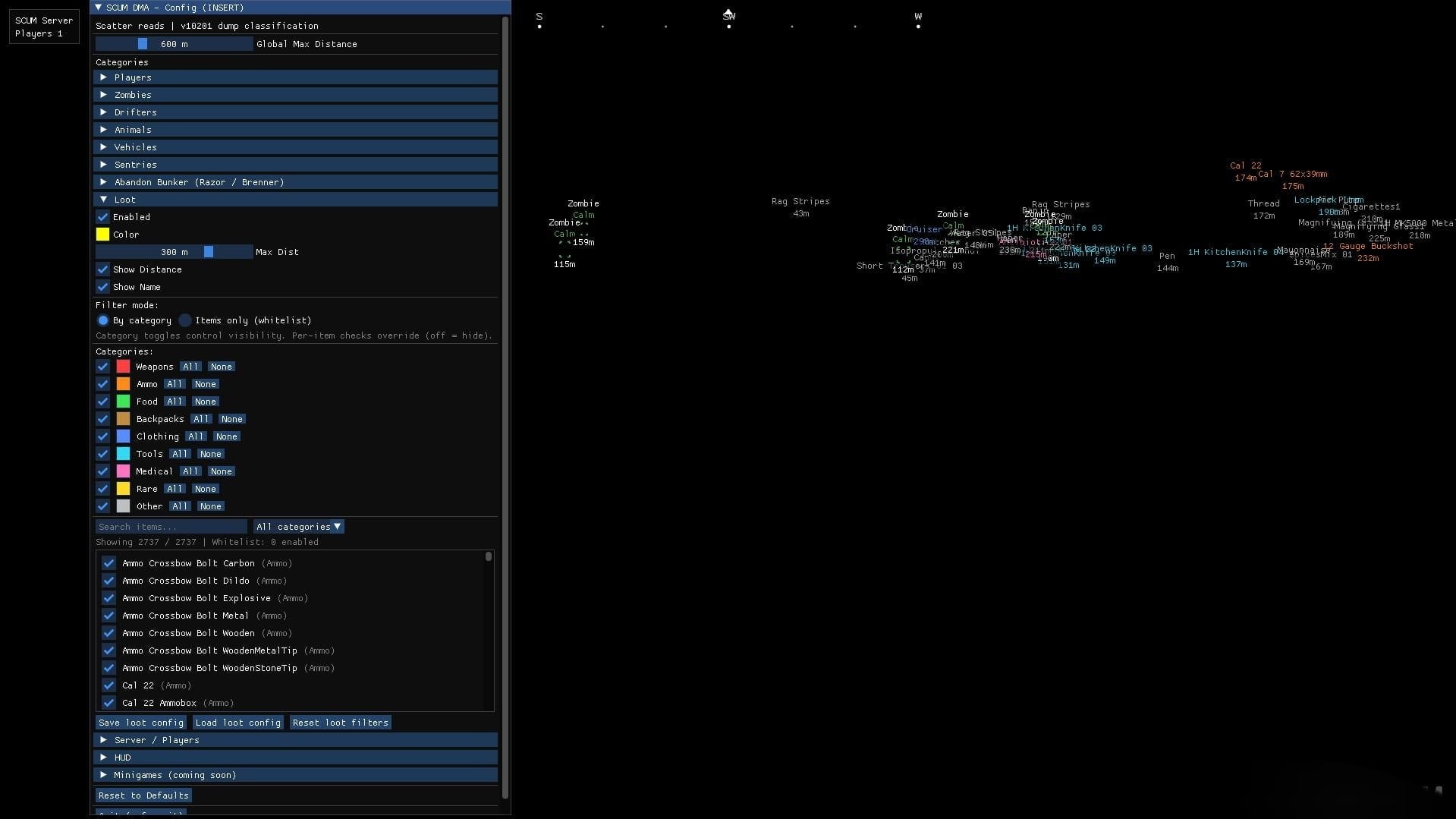Image resolution: width=1456 pixels, height=819 pixels.
Task: Toggle the Loot Enabled checkbox
Action: click(x=102, y=217)
